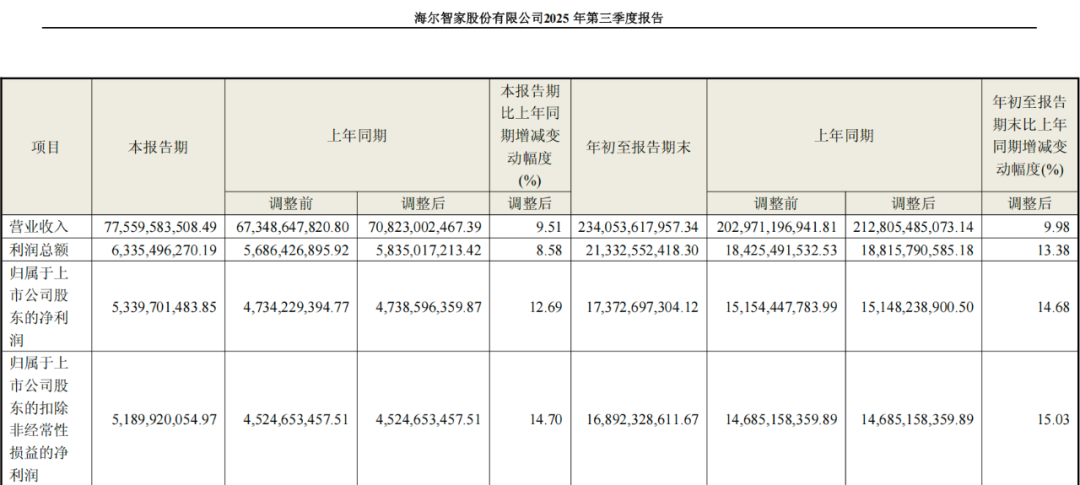Viewport: 1080px width, 485px height.
Task: Click the 本报告期比上年同期增减变动幅度 header cell
Action: click(529, 135)
